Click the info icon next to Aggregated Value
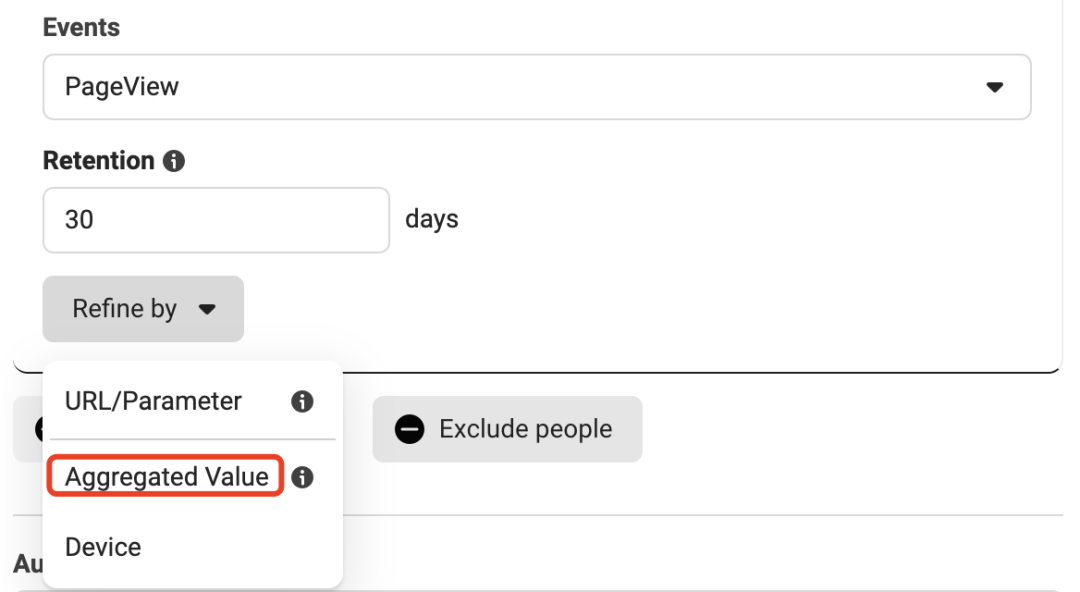This screenshot has height=592, width=1080. [302, 478]
